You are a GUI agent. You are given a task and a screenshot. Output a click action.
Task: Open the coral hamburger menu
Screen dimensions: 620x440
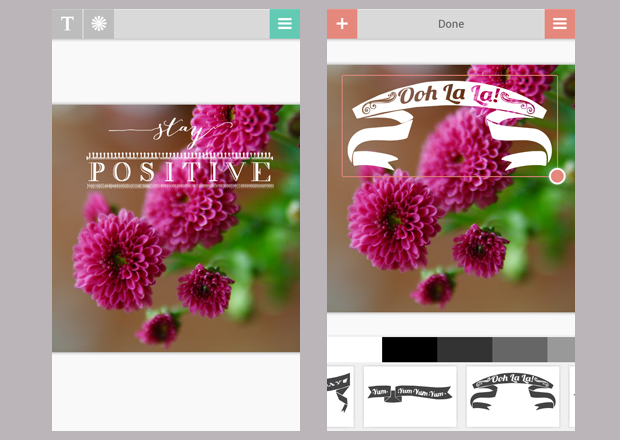560,24
